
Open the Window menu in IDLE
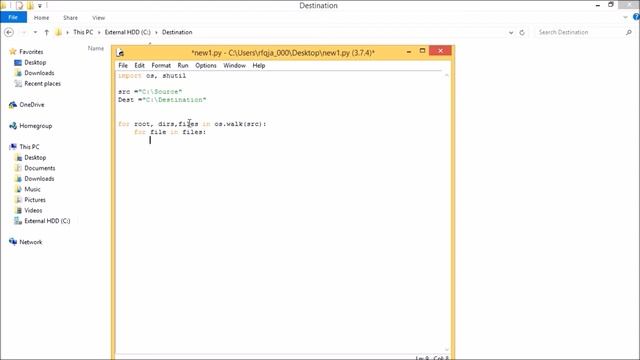coord(234,65)
